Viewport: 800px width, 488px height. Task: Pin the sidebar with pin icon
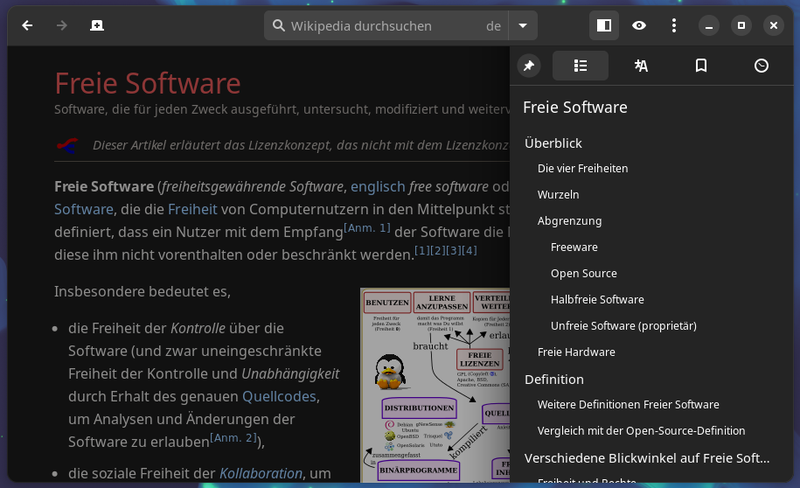pos(529,66)
